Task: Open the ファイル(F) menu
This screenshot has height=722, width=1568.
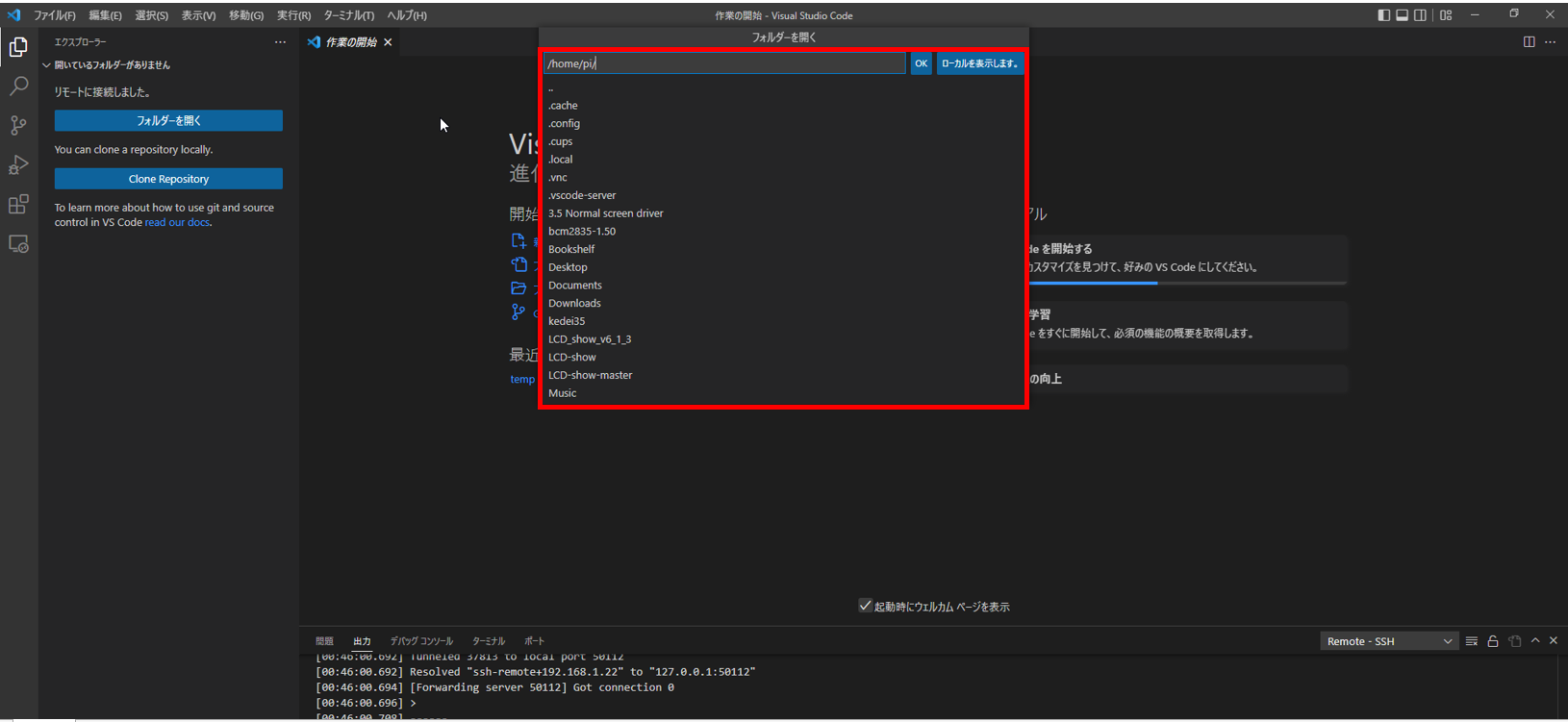Action: pyautogui.click(x=55, y=15)
